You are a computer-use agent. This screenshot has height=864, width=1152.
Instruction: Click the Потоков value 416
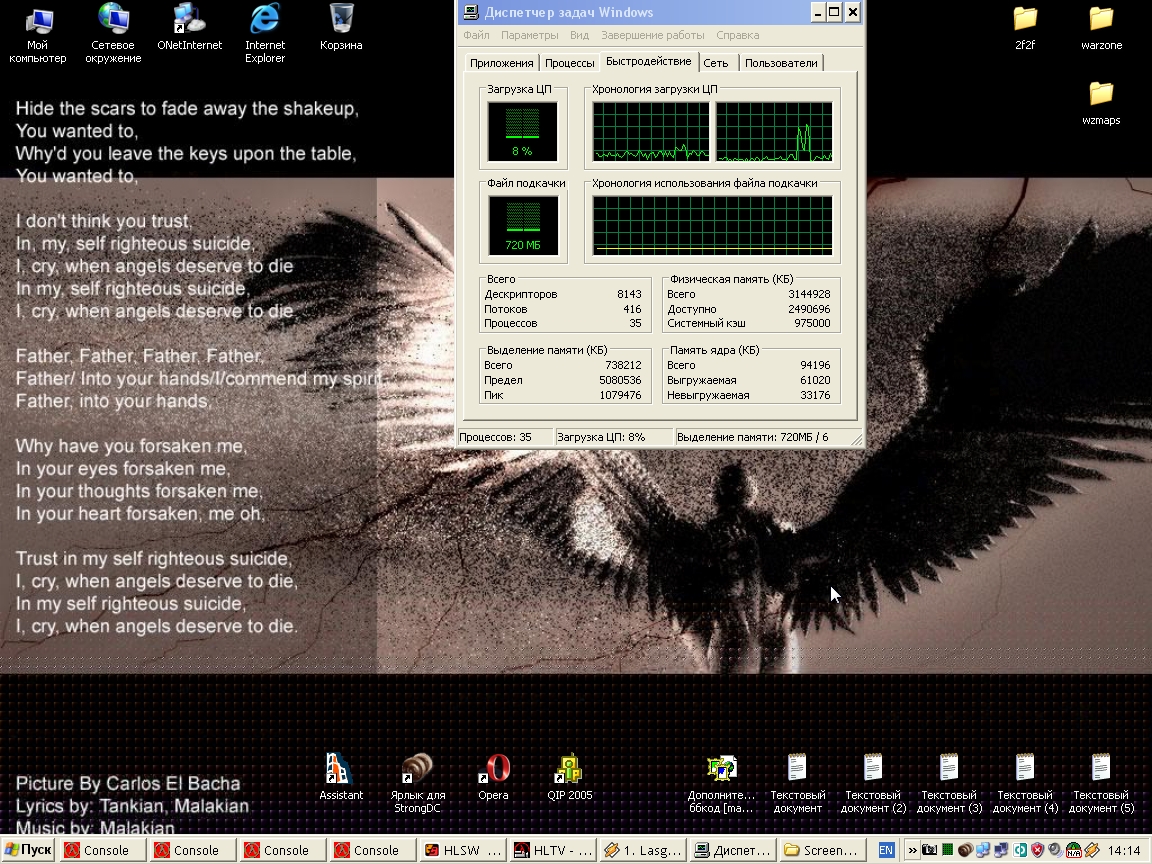pos(632,309)
